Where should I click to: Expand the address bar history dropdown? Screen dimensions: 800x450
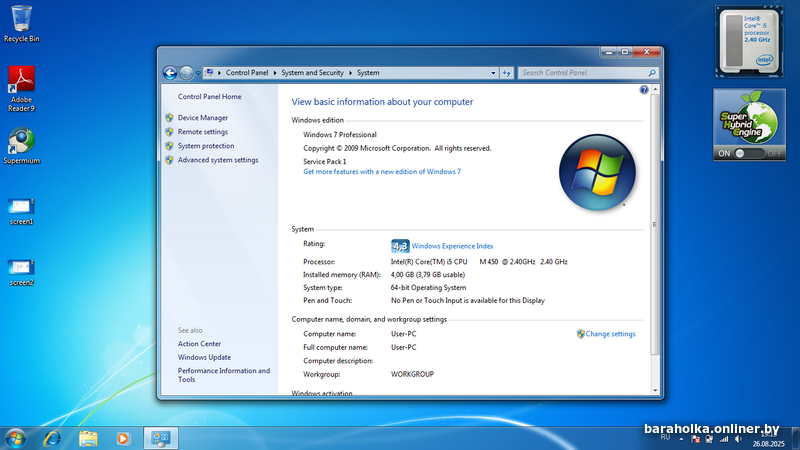coord(493,73)
